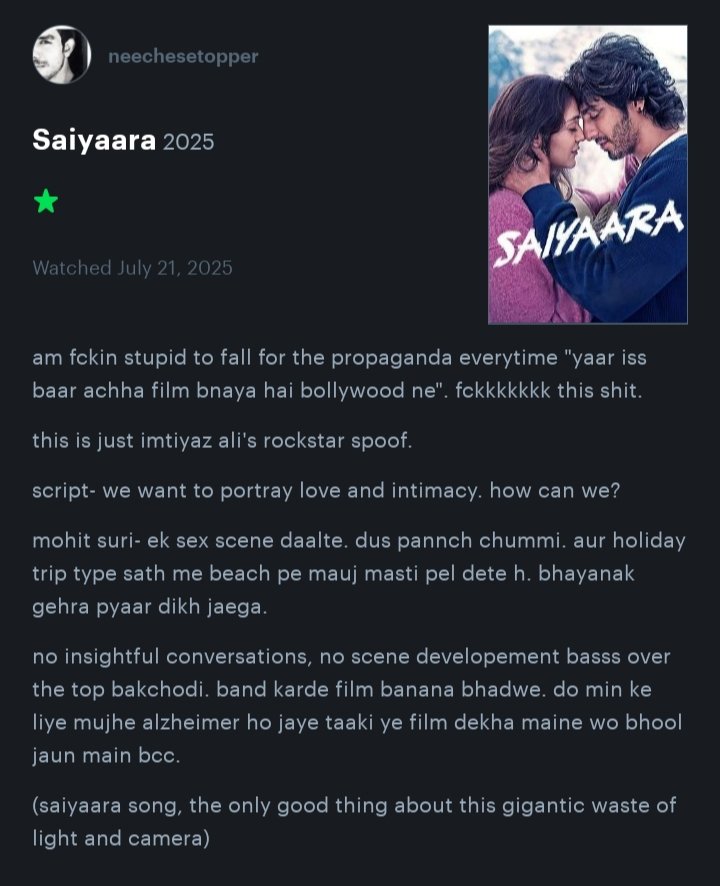Open the Saiyaara film title
720x886 pixels.
click(x=94, y=140)
